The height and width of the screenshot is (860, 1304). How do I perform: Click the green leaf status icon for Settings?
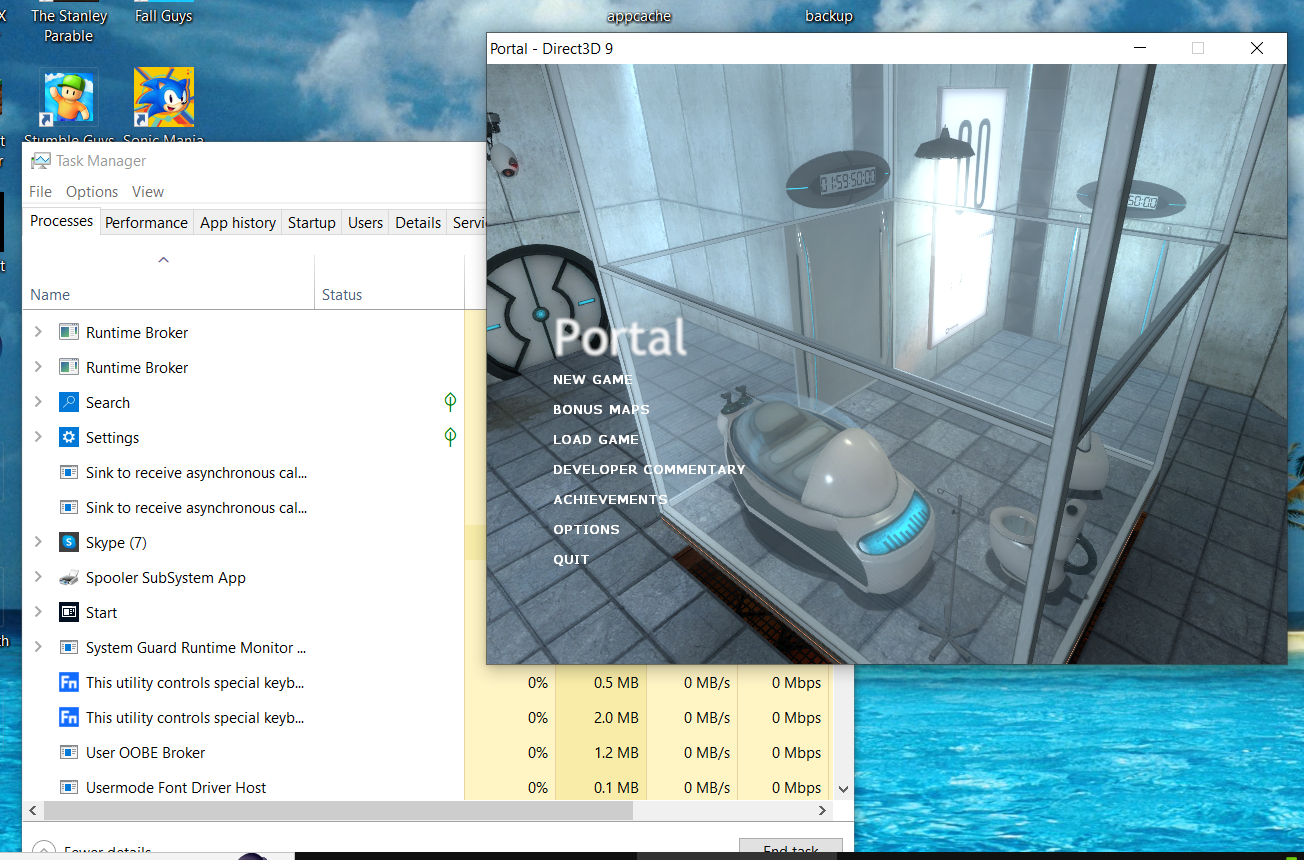(451, 437)
